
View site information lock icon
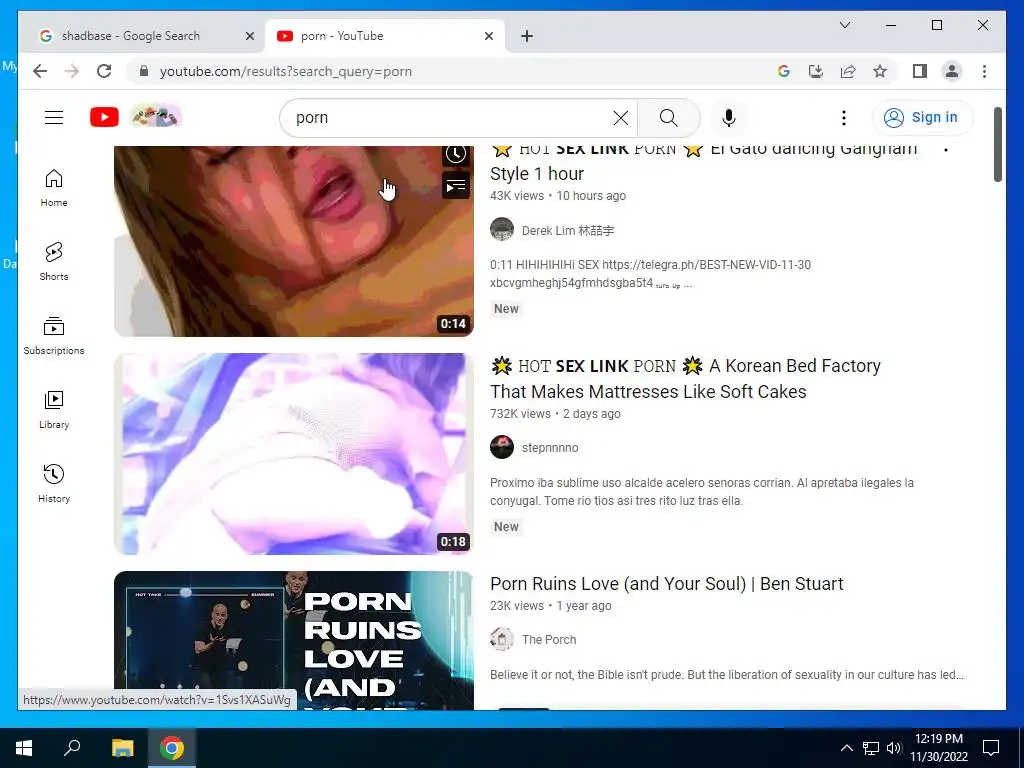144,71
